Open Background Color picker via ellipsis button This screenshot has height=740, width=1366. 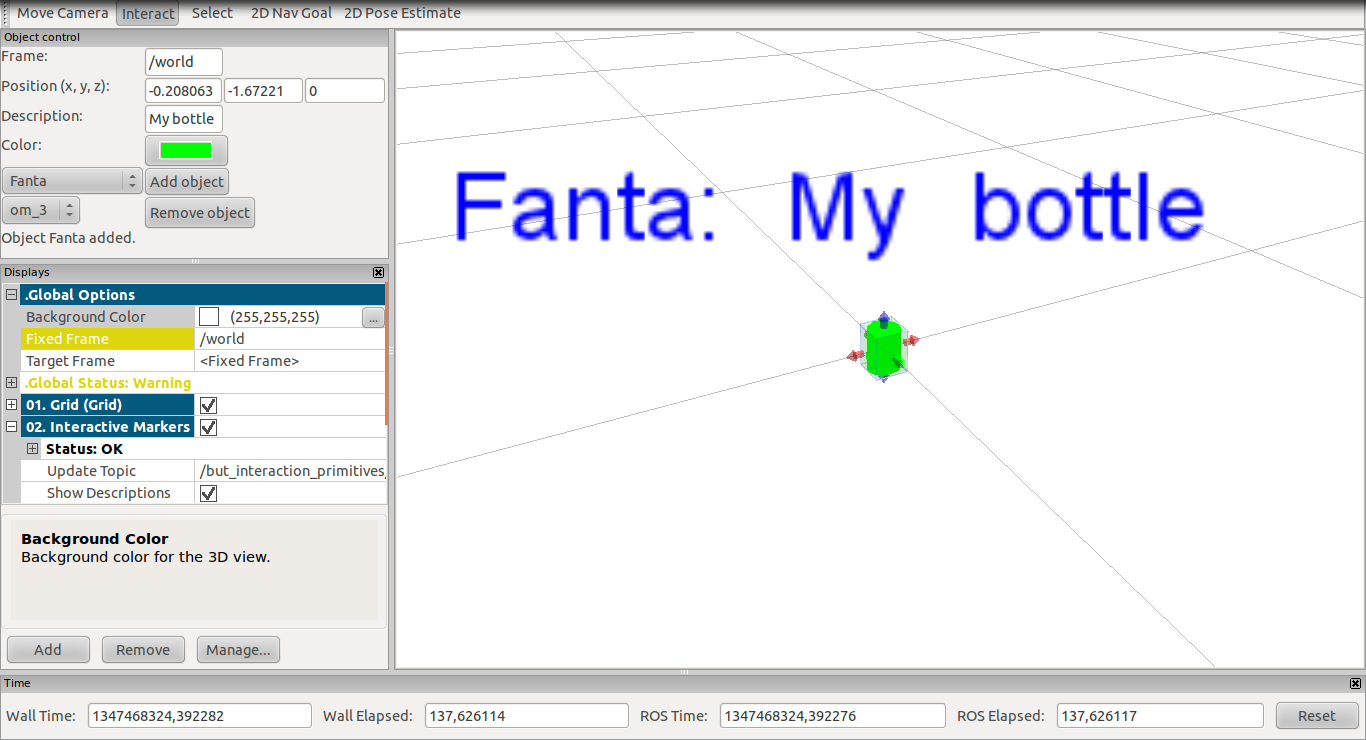coord(373,317)
